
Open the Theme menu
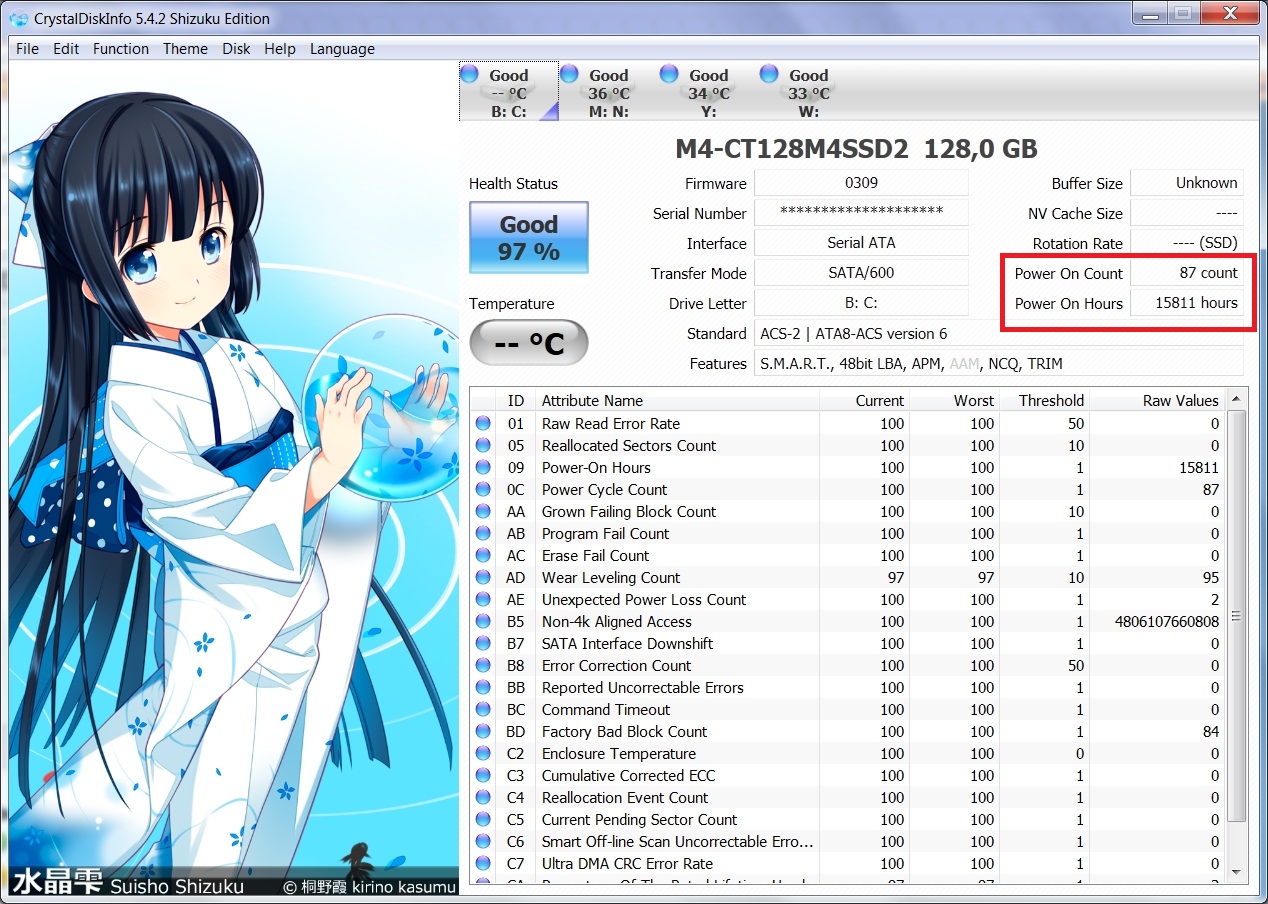(185, 48)
